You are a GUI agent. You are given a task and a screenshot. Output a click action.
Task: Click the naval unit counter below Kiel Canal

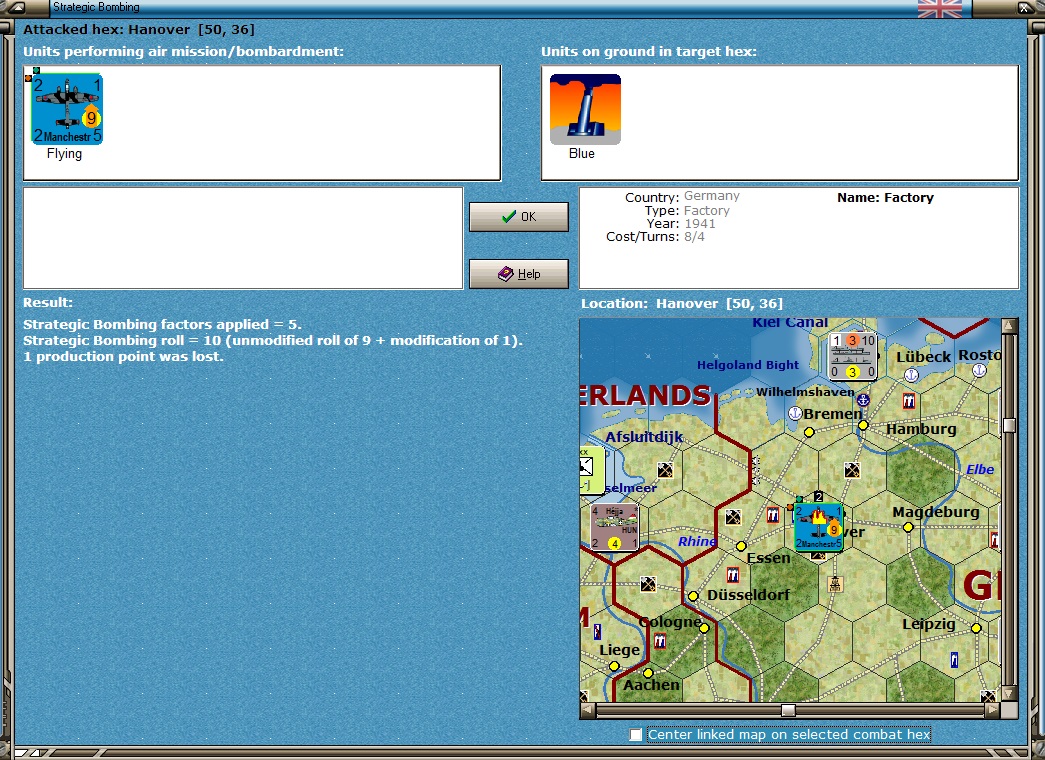click(852, 357)
